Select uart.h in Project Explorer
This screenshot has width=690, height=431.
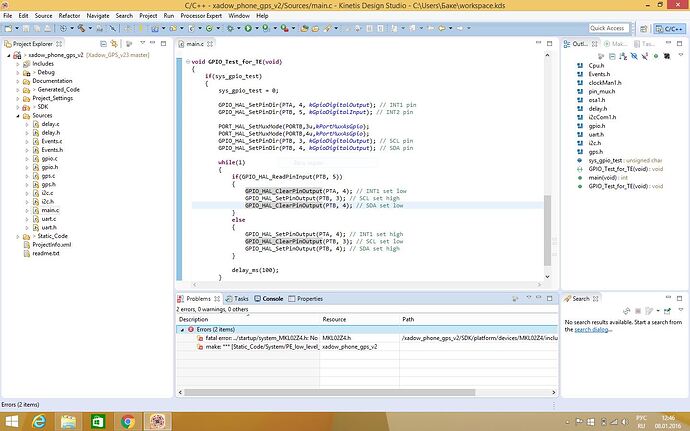(x=45, y=228)
